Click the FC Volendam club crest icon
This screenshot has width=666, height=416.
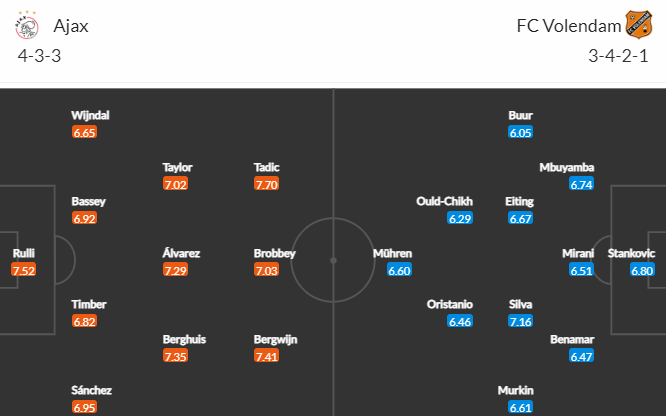click(x=638, y=25)
